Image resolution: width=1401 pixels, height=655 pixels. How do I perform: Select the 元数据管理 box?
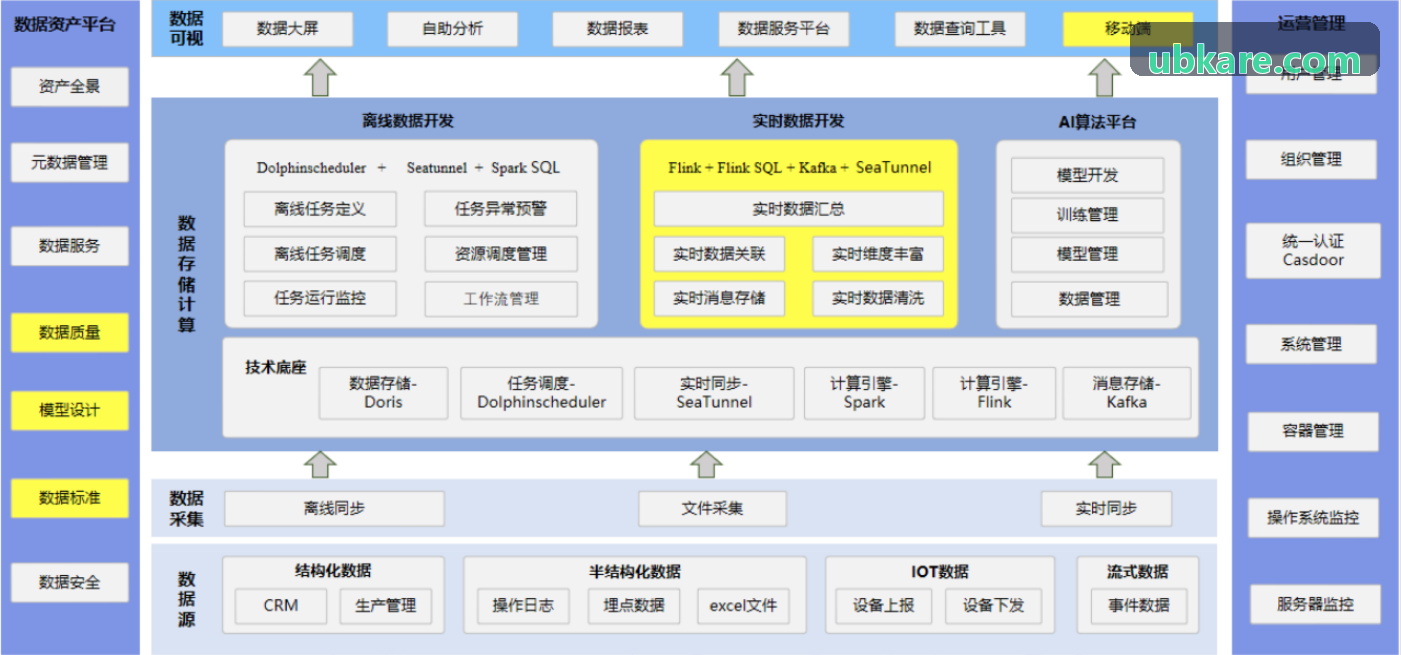click(x=70, y=162)
